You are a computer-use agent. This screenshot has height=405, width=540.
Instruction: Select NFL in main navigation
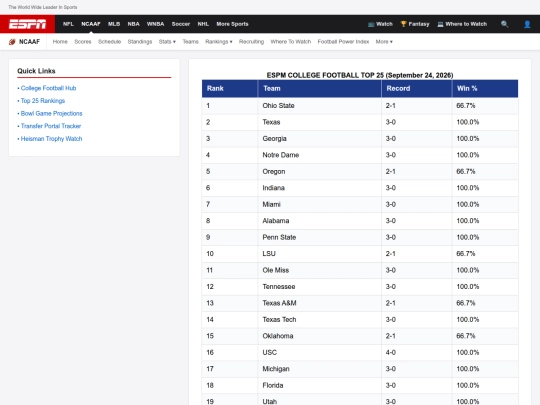68,24
